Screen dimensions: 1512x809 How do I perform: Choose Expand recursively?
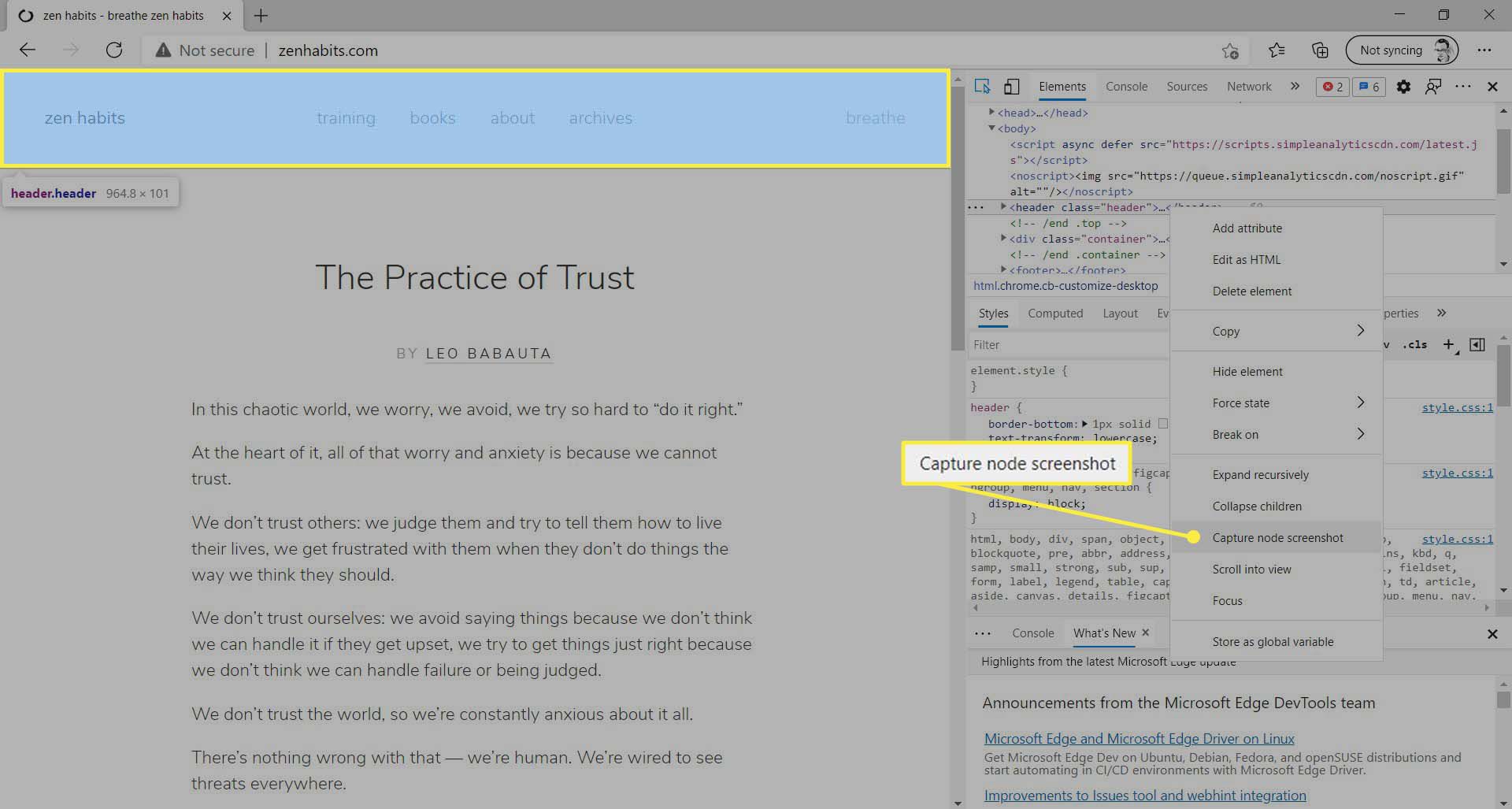tap(1276, 475)
